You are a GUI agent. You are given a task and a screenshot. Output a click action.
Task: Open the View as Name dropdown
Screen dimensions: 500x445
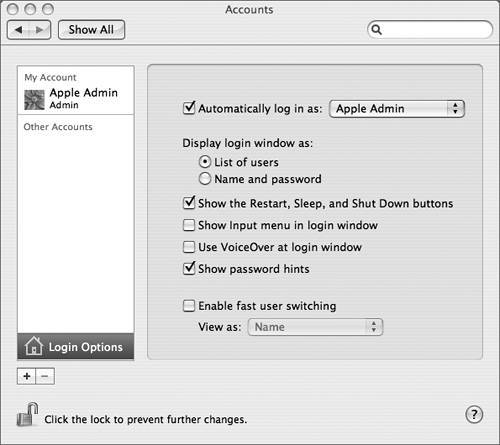[x=315, y=327]
